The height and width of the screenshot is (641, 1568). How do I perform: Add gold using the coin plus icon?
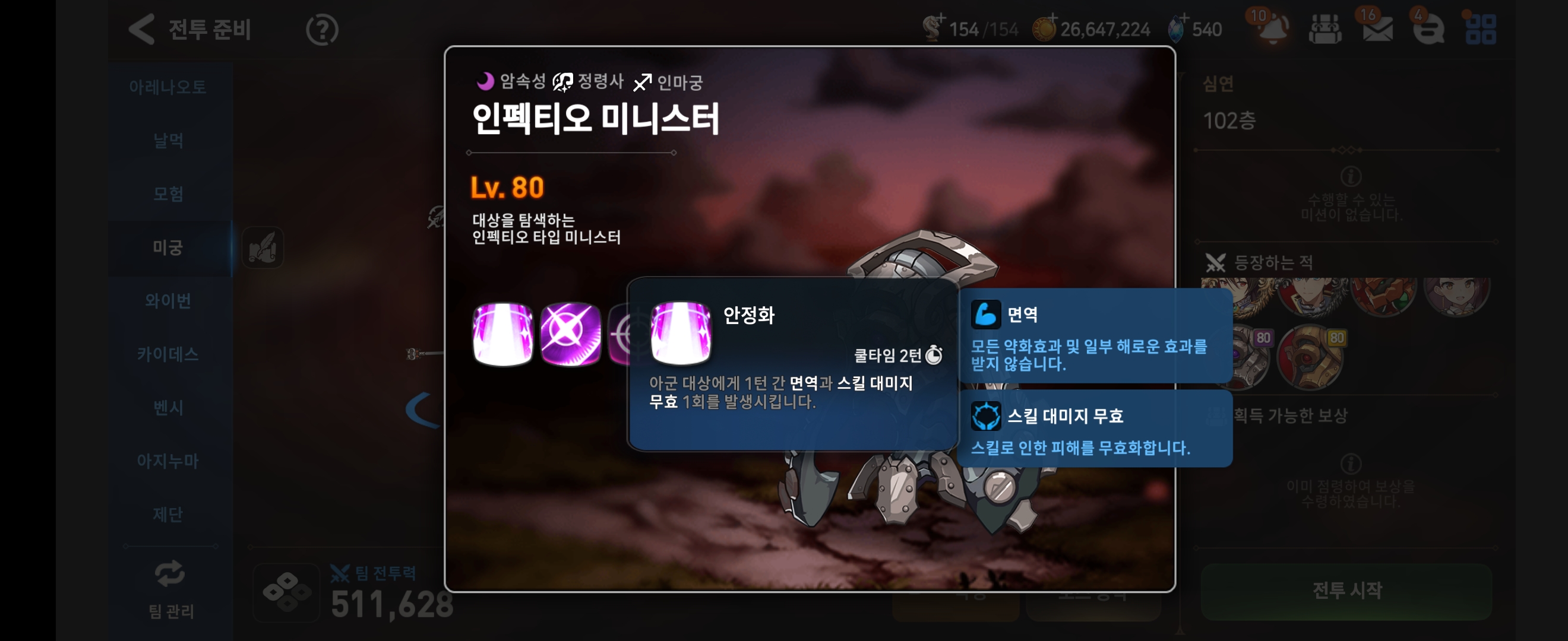click(1045, 28)
